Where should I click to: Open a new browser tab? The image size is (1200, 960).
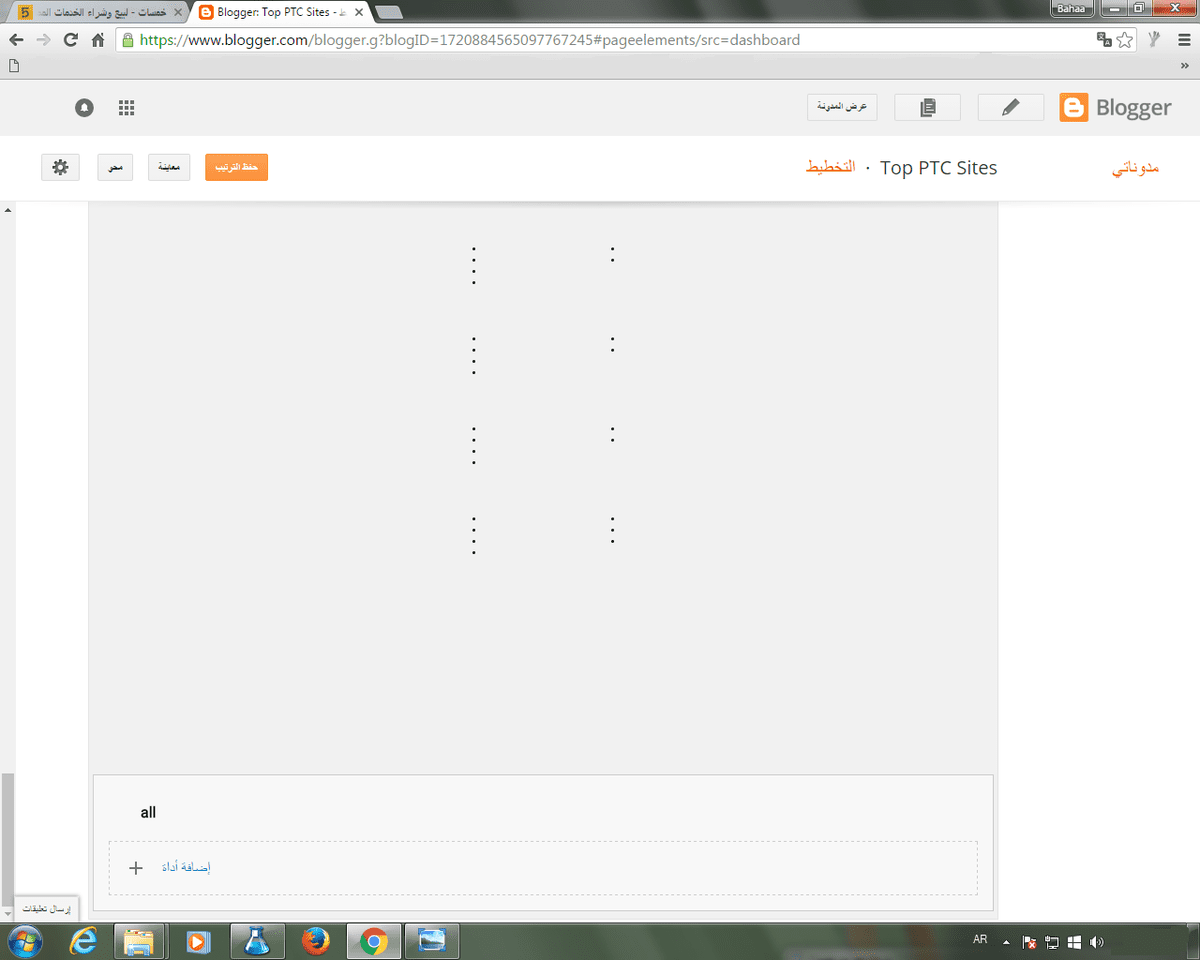[x=388, y=12]
